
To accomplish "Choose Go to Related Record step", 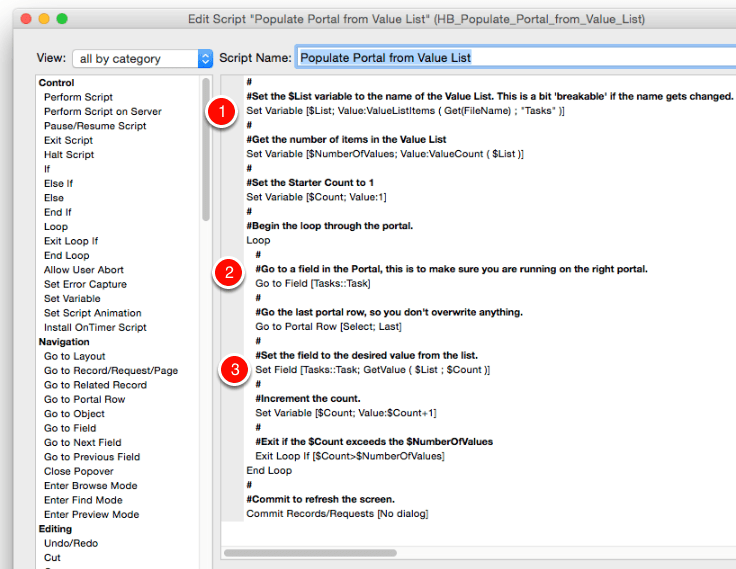I will tap(95, 385).
